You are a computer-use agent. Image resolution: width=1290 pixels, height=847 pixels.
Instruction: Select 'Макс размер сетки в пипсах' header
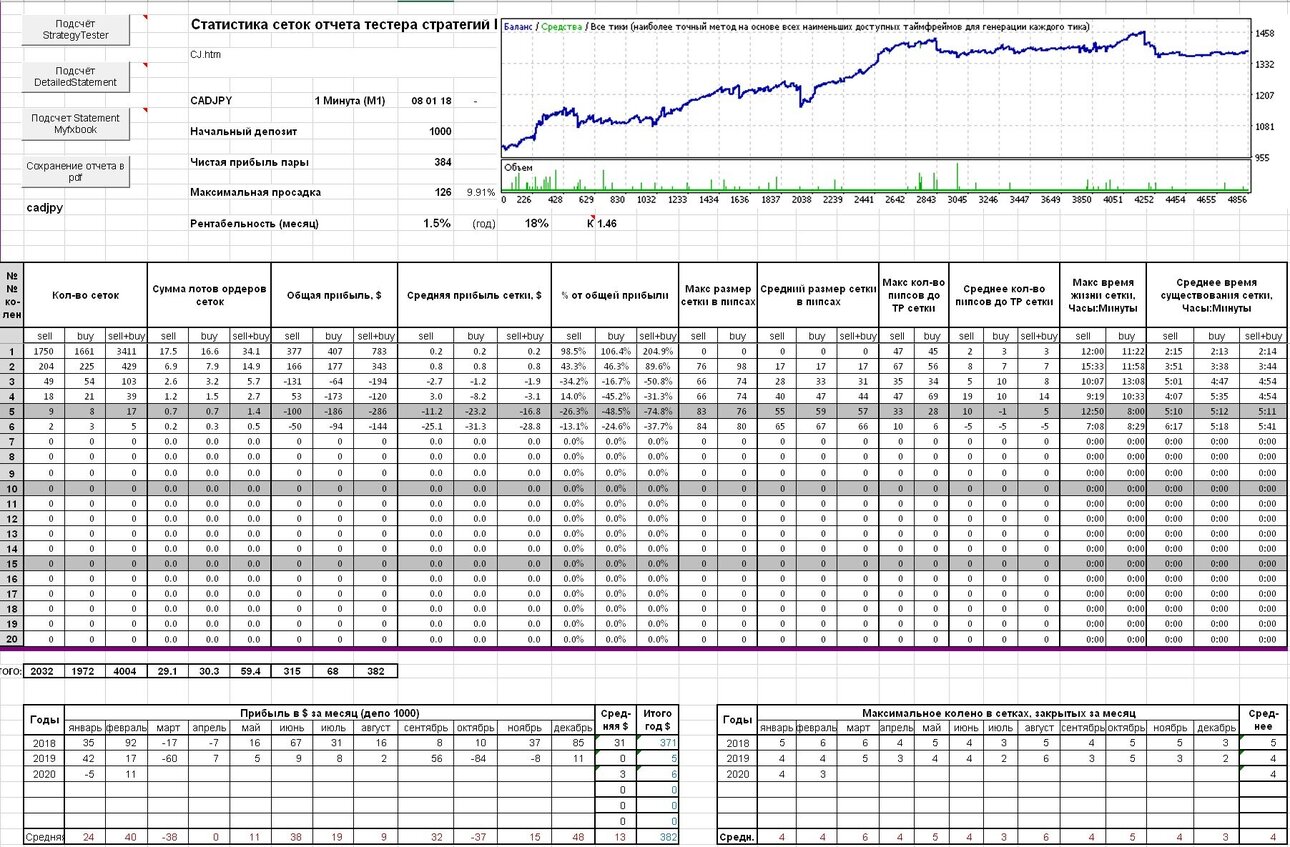[719, 295]
